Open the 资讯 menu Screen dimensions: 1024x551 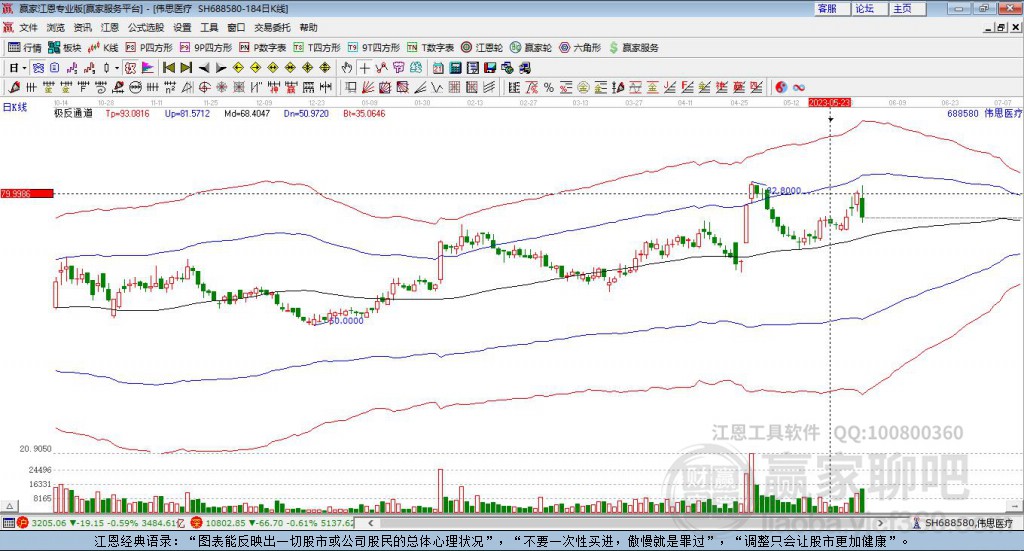(x=82, y=27)
